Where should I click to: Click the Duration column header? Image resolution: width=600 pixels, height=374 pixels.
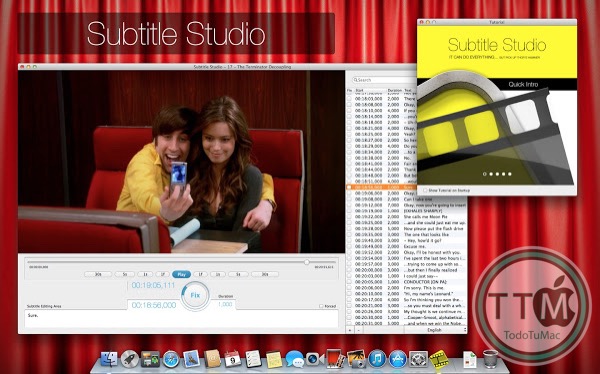[395, 91]
